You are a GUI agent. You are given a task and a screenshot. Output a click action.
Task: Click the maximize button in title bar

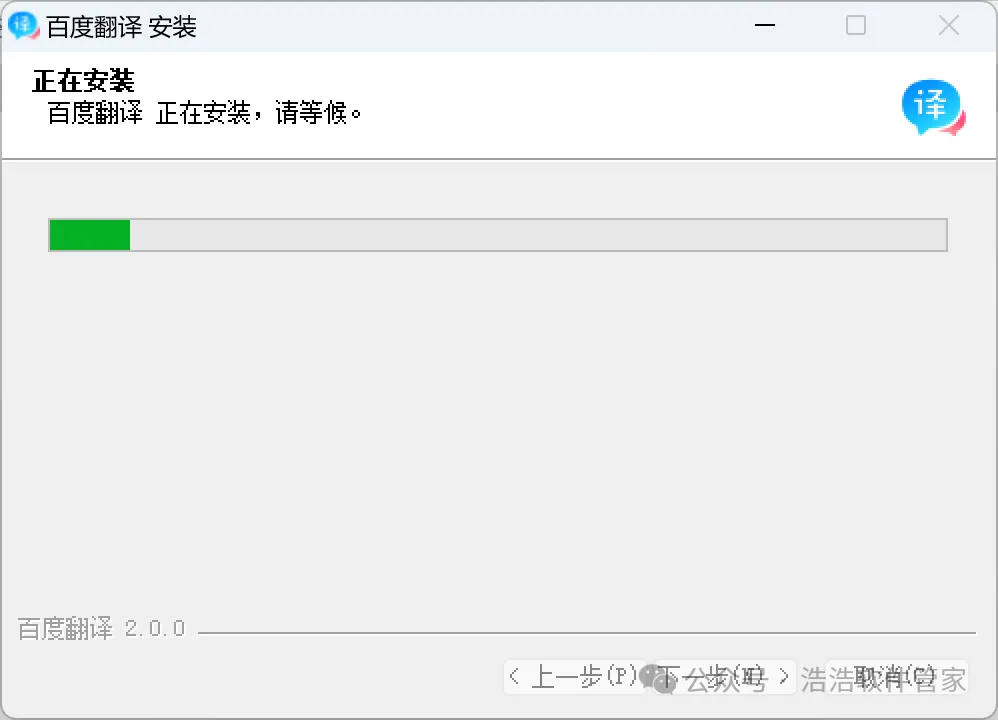(x=856, y=25)
